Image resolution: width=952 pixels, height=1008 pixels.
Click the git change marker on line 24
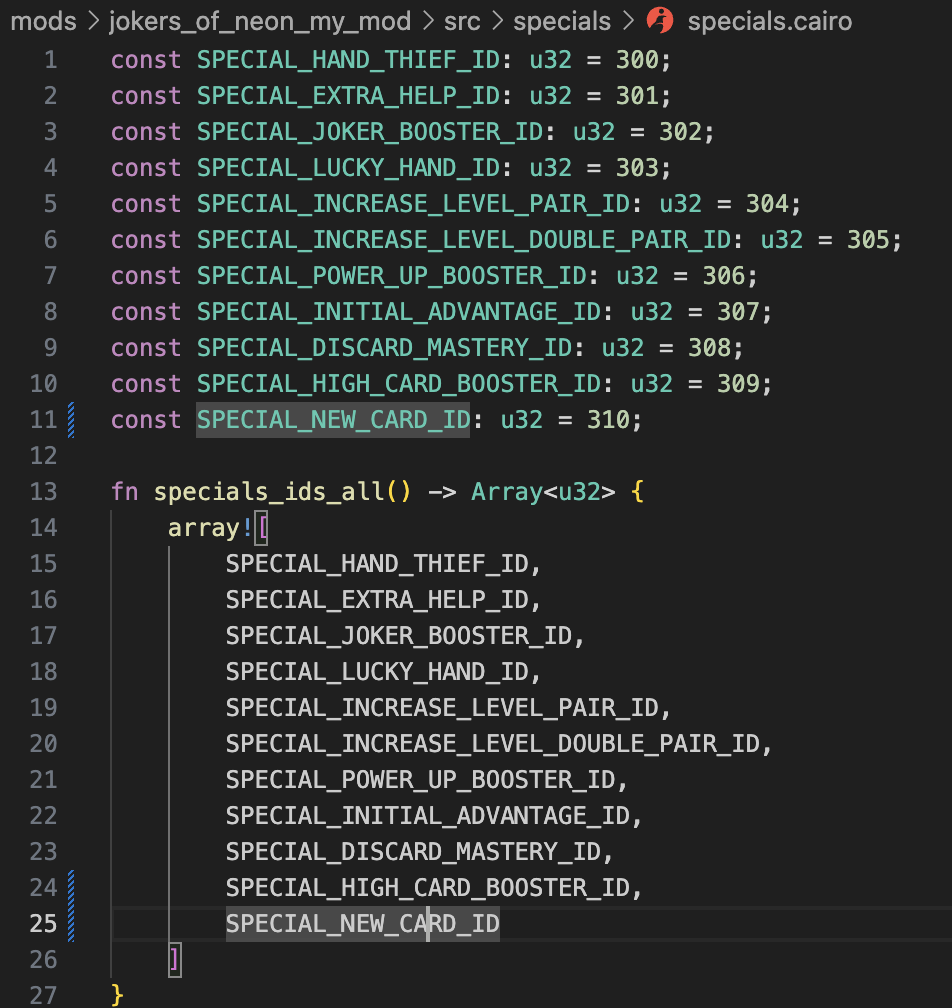tap(71, 888)
